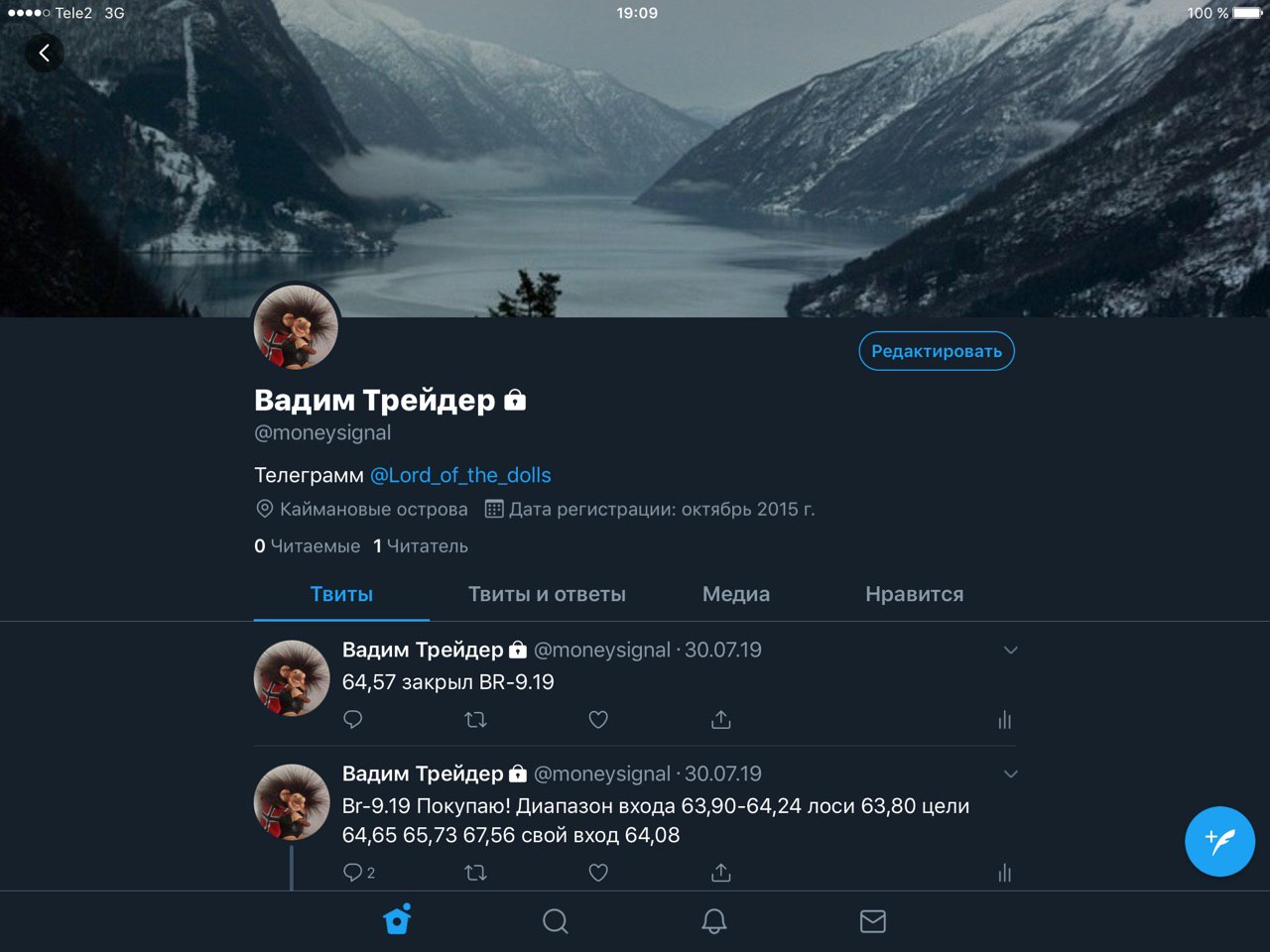Expand options chevron on first 30.07.19 tweet
Viewport: 1270px width, 952px height.
click(1010, 651)
